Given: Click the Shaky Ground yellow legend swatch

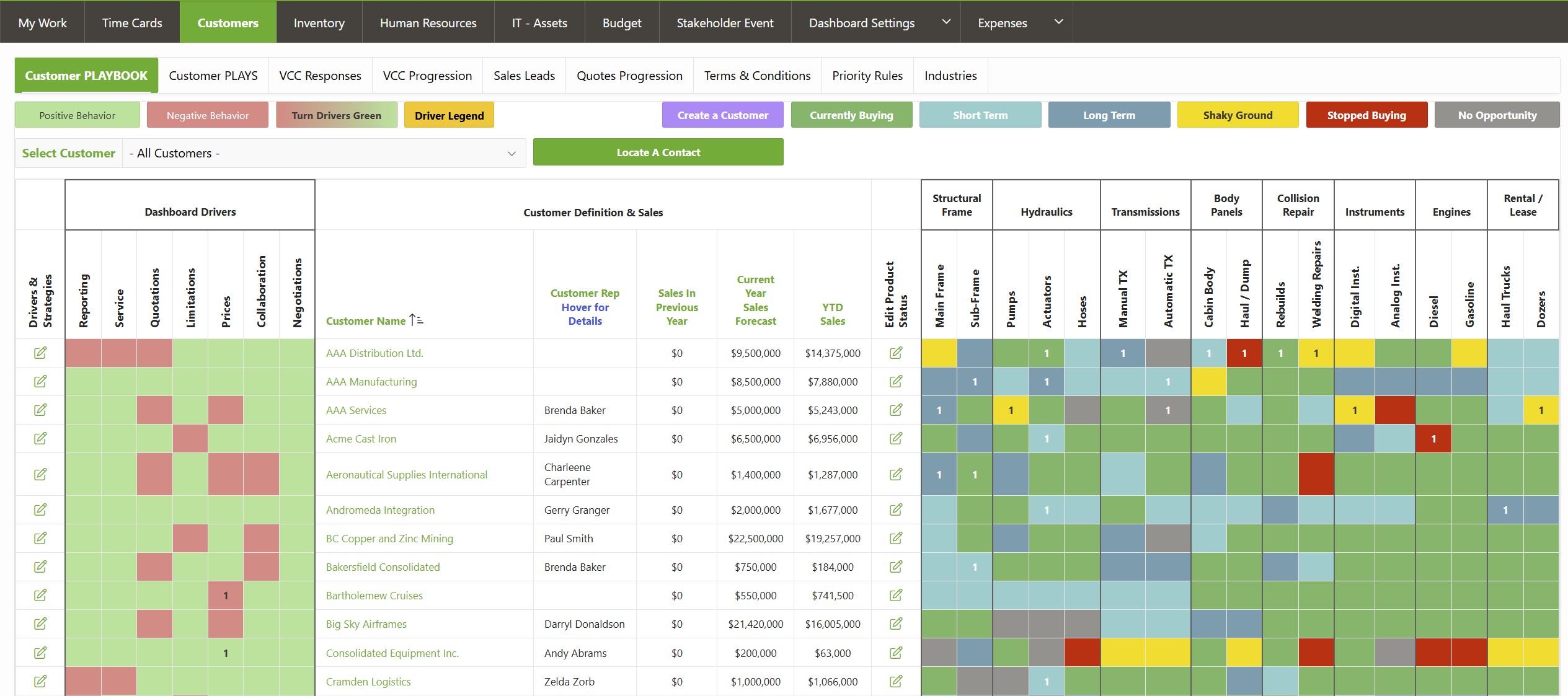Looking at the screenshot, I should click(x=1238, y=115).
